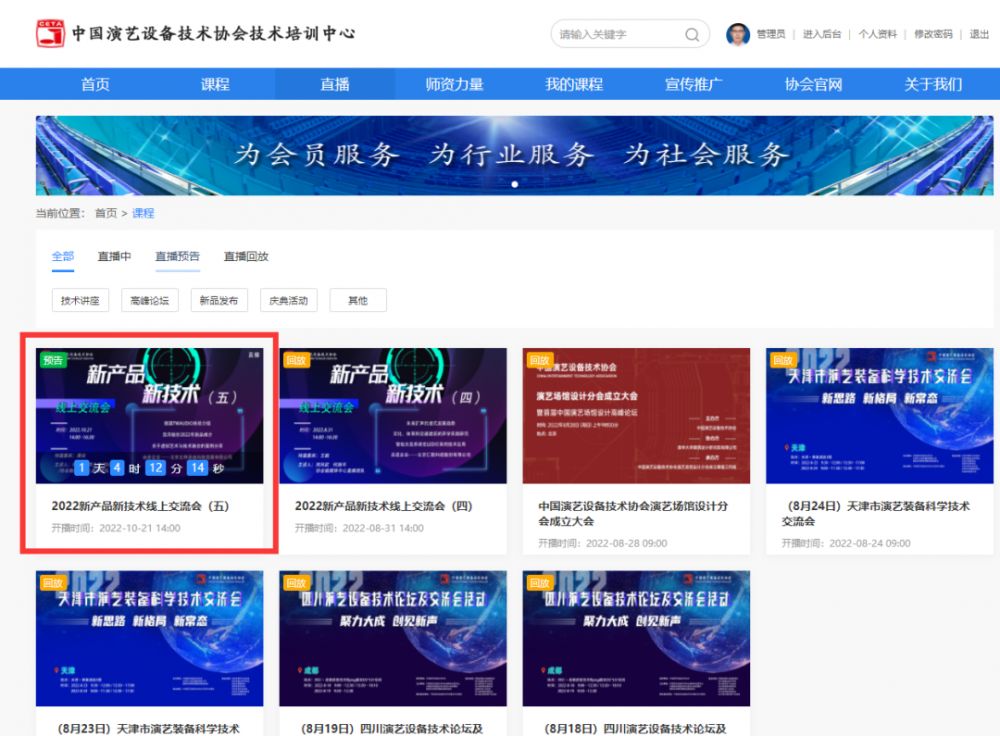Open the 新产品新技术（五） thumbnail
1000x736 pixels.
click(x=149, y=416)
